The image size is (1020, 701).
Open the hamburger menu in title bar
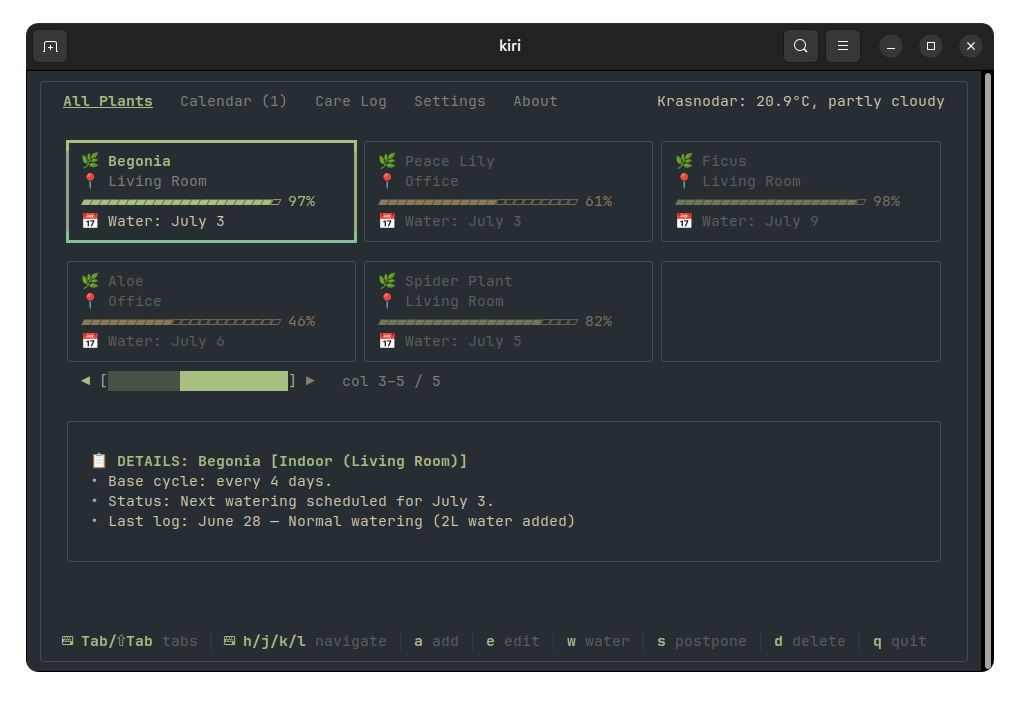coord(842,46)
